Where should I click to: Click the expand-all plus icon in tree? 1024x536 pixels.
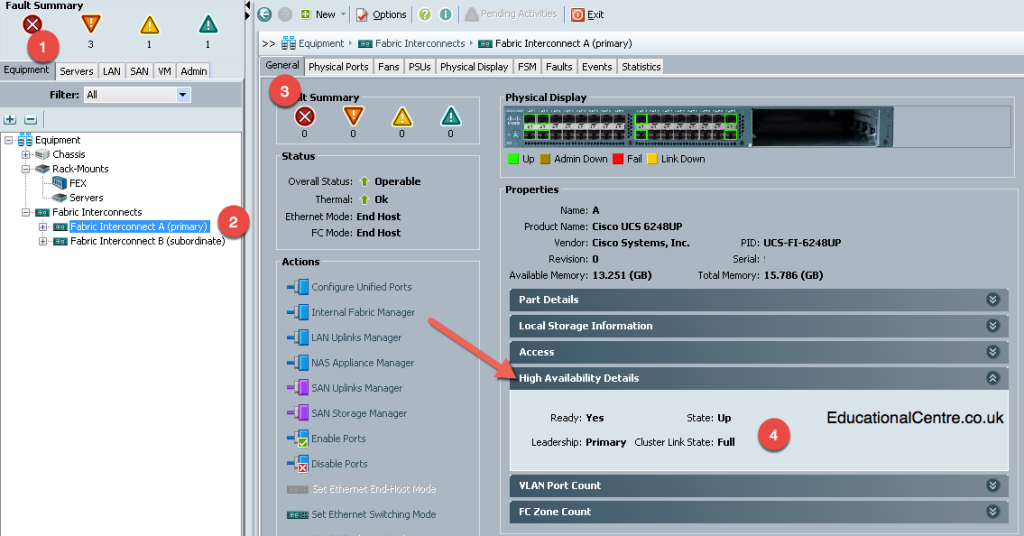tap(10, 119)
